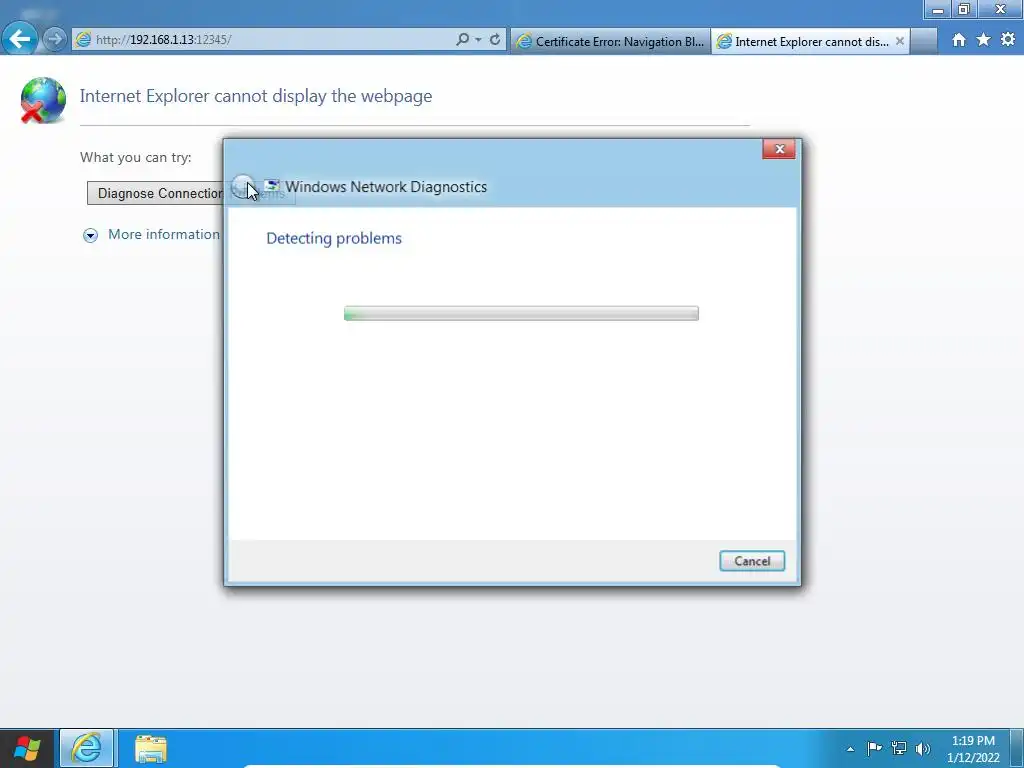Cancel the Network Diagnostics dialog
The height and width of the screenshot is (768, 1024).
[x=752, y=561]
